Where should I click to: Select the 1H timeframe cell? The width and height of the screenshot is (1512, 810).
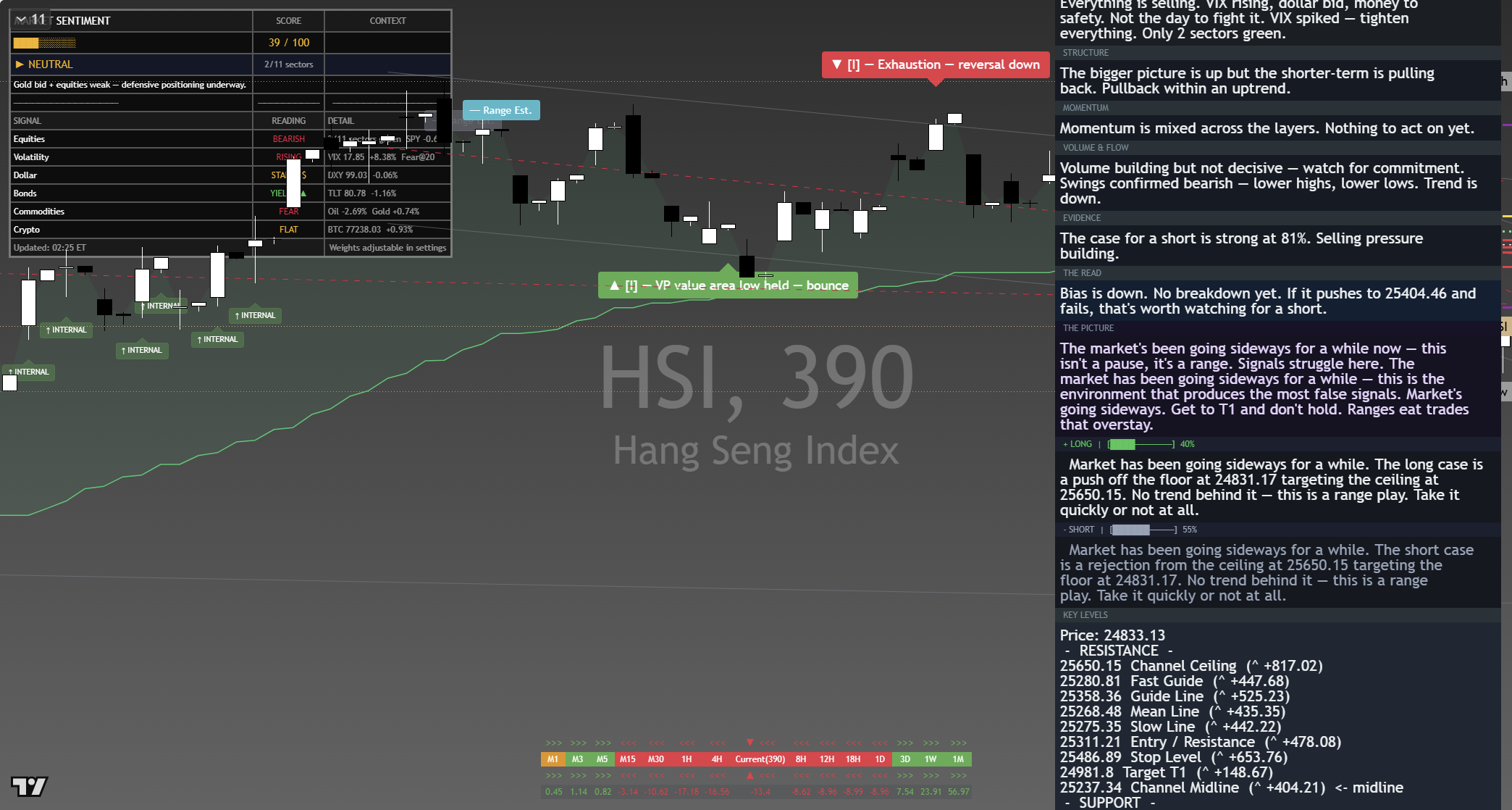pos(686,759)
